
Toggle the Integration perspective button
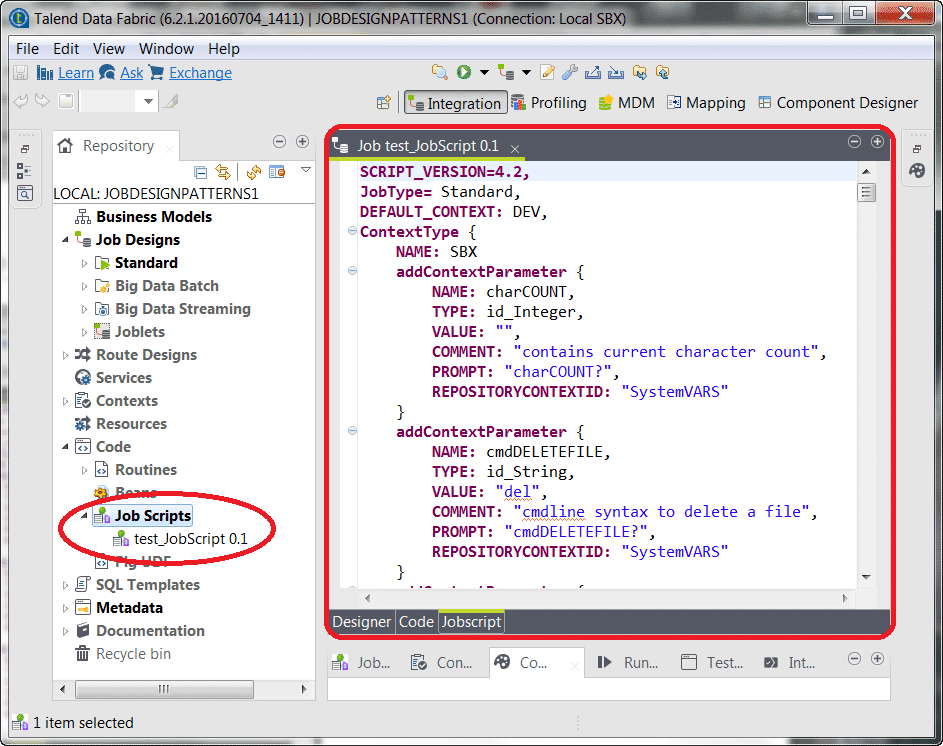(455, 102)
